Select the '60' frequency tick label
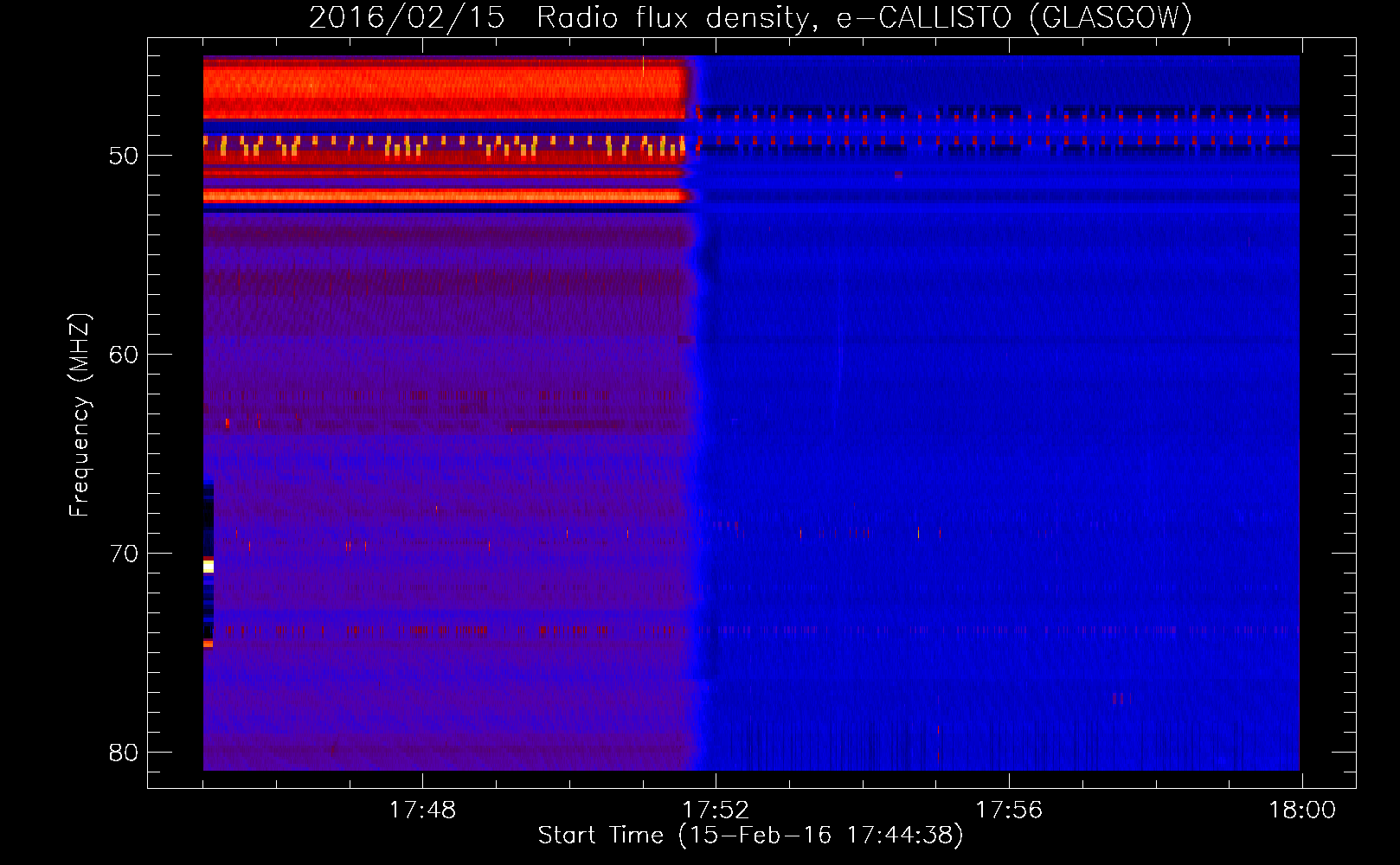The height and width of the screenshot is (865, 1400). pyautogui.click(x=124, y=355)
